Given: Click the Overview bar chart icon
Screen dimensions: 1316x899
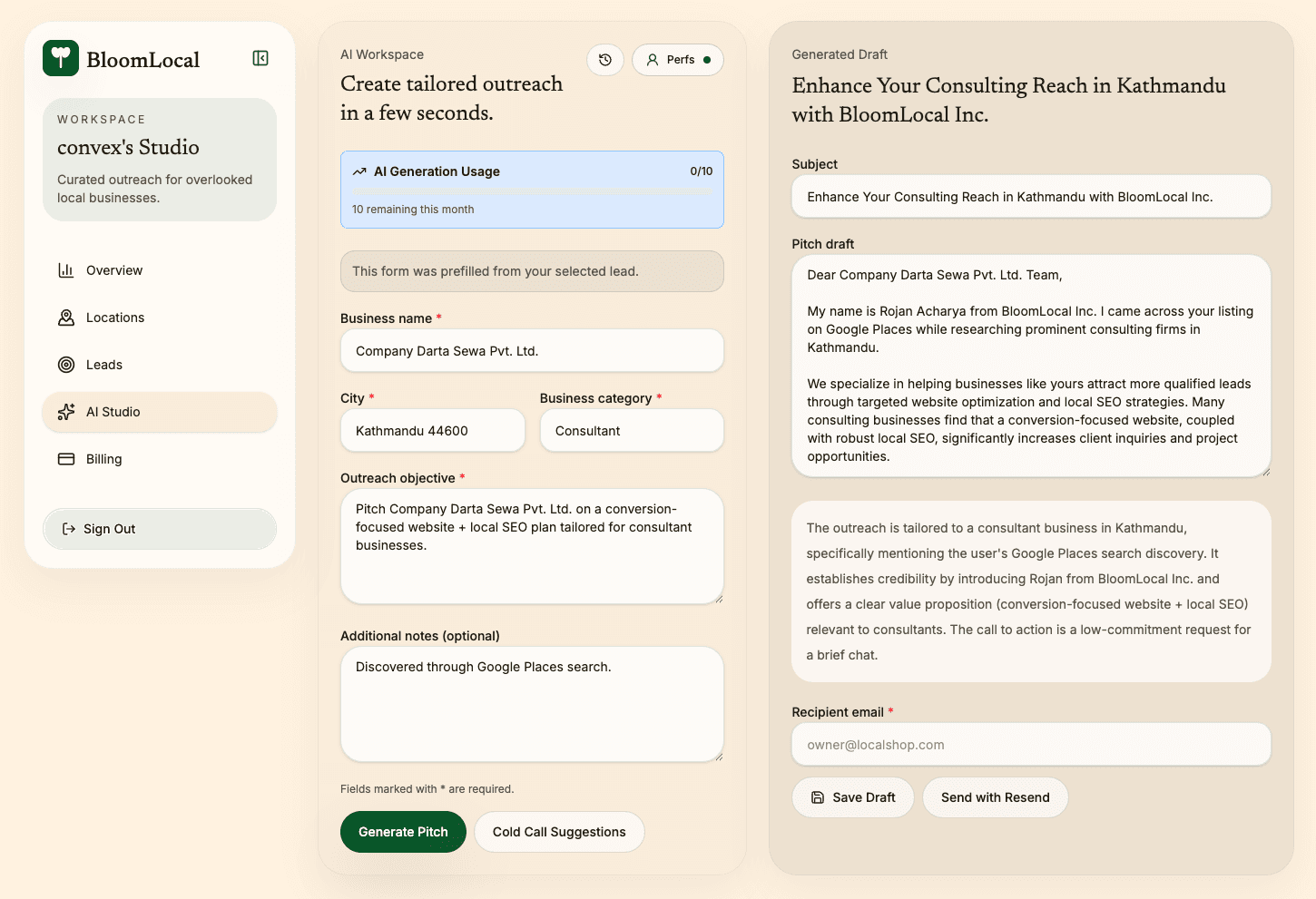Looking at the screenshot, I should click(66, 270).
